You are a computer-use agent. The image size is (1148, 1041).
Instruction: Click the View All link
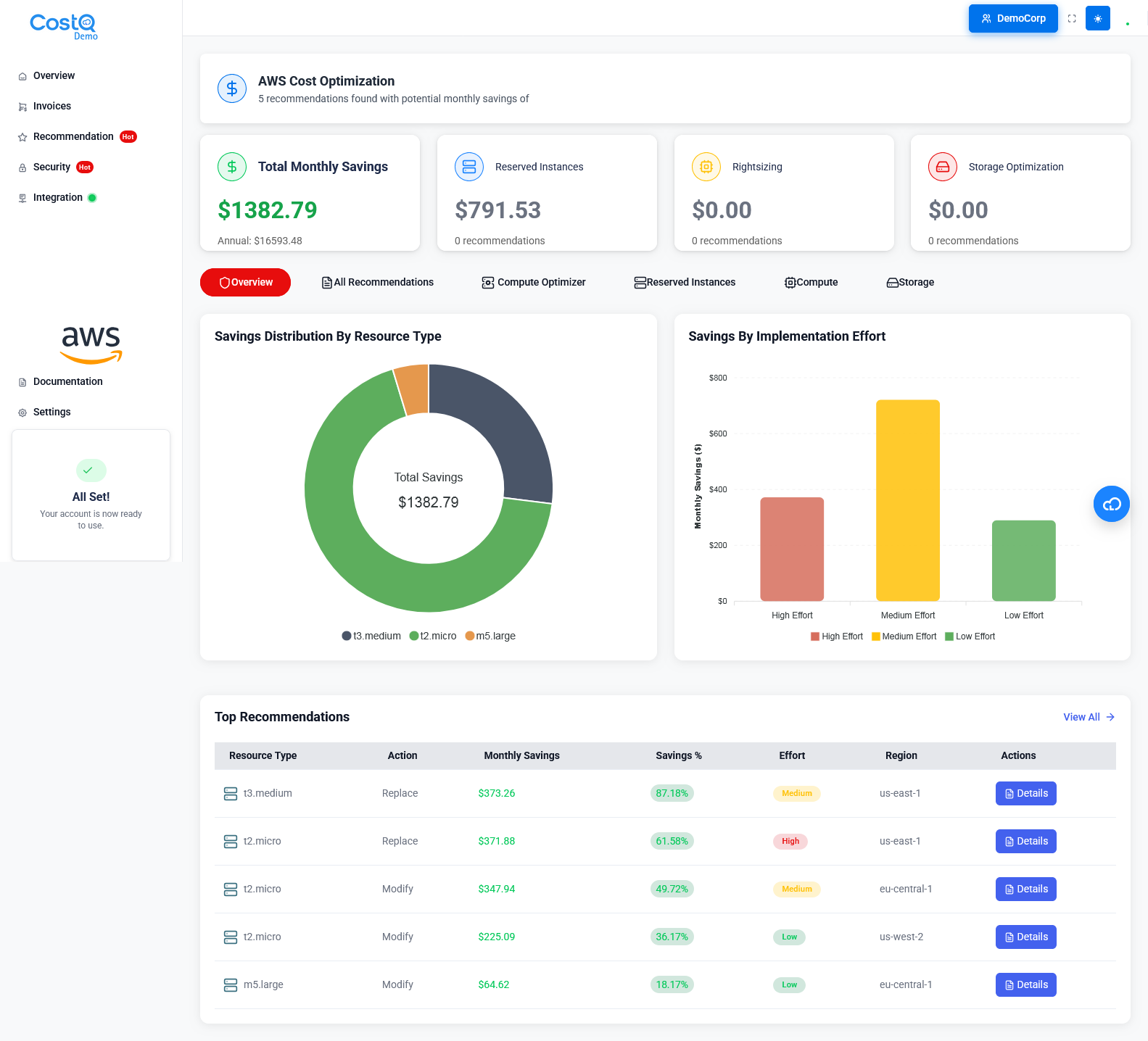[1089, 717]
